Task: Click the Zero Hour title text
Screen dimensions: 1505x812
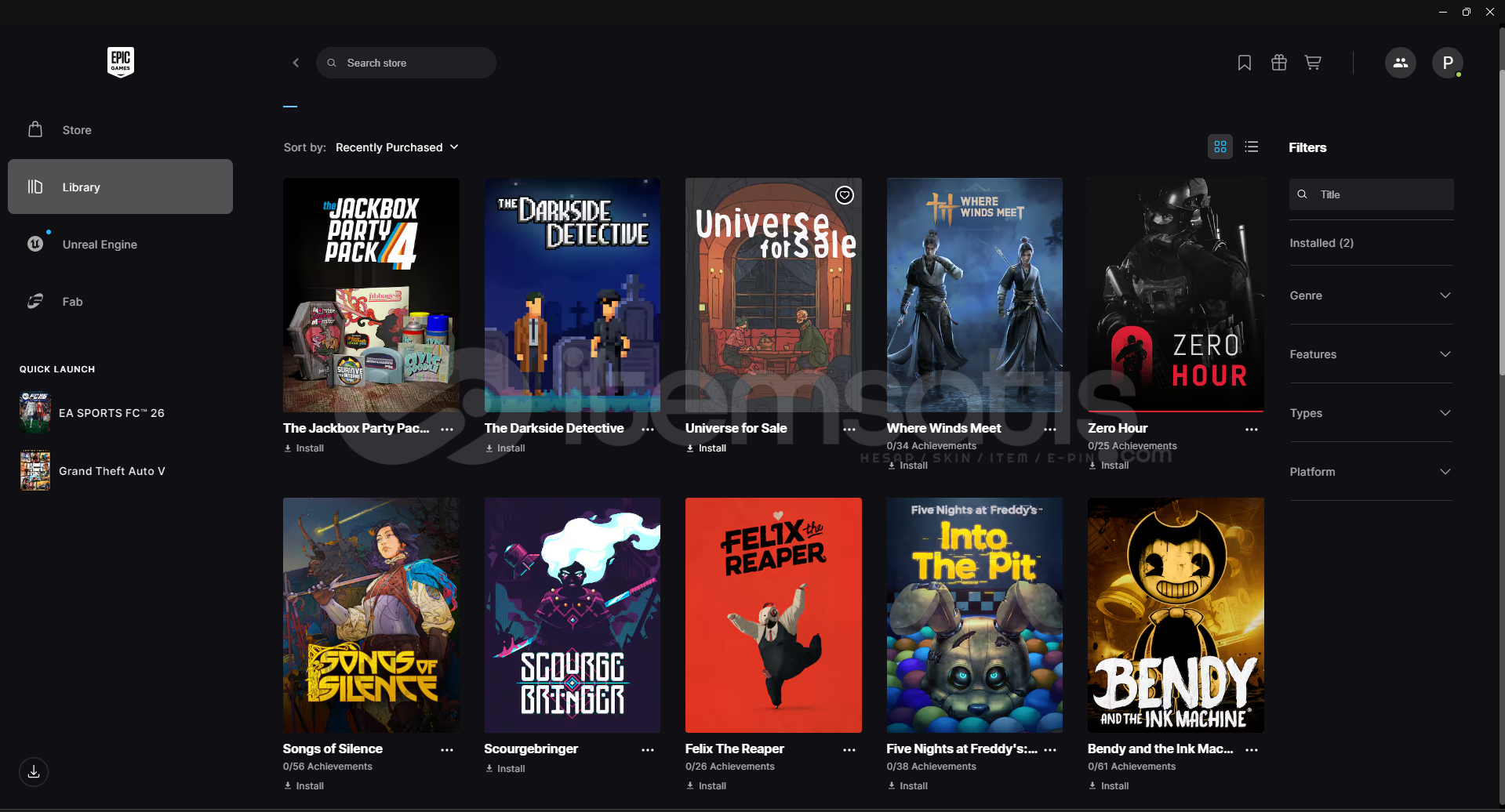Action: click(x=1118, y=428)
